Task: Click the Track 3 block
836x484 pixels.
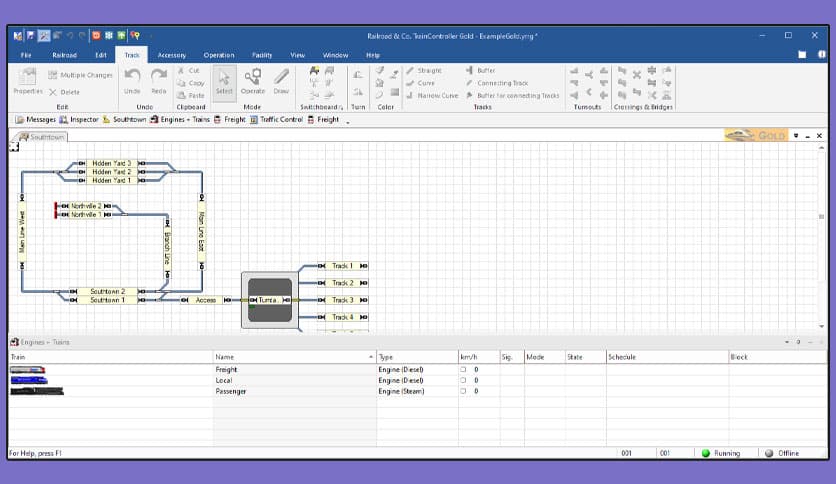Action: click(342, 300)
